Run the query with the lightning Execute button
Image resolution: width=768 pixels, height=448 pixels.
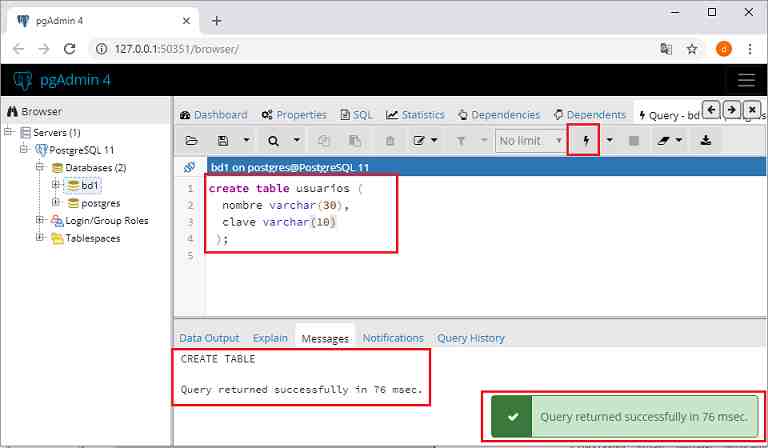tap(586, 141)
